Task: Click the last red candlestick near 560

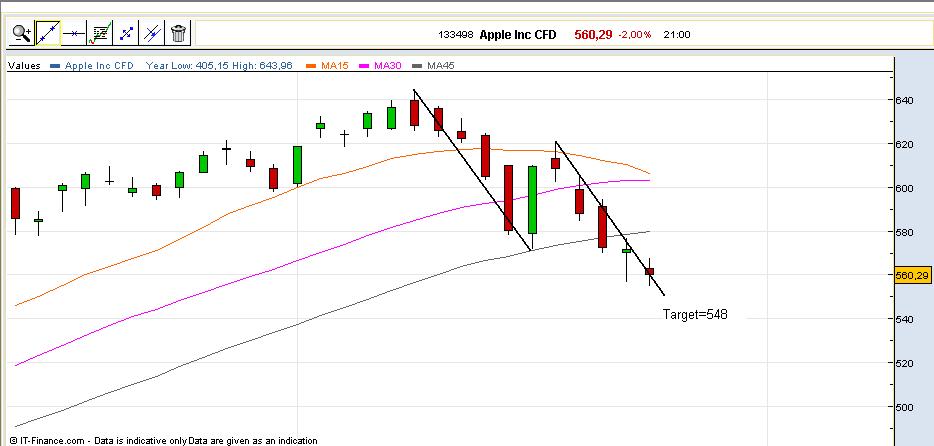Action: (650, 272)
